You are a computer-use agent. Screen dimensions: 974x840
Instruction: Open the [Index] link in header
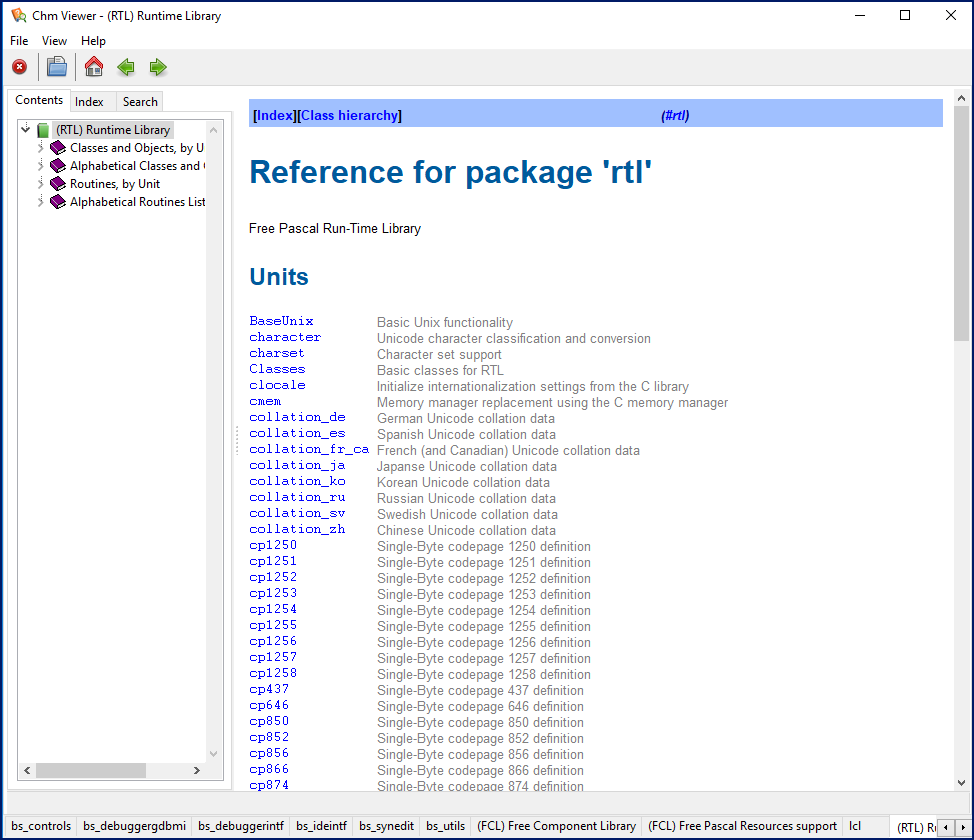pyautogui.click(x=274, y=116)
